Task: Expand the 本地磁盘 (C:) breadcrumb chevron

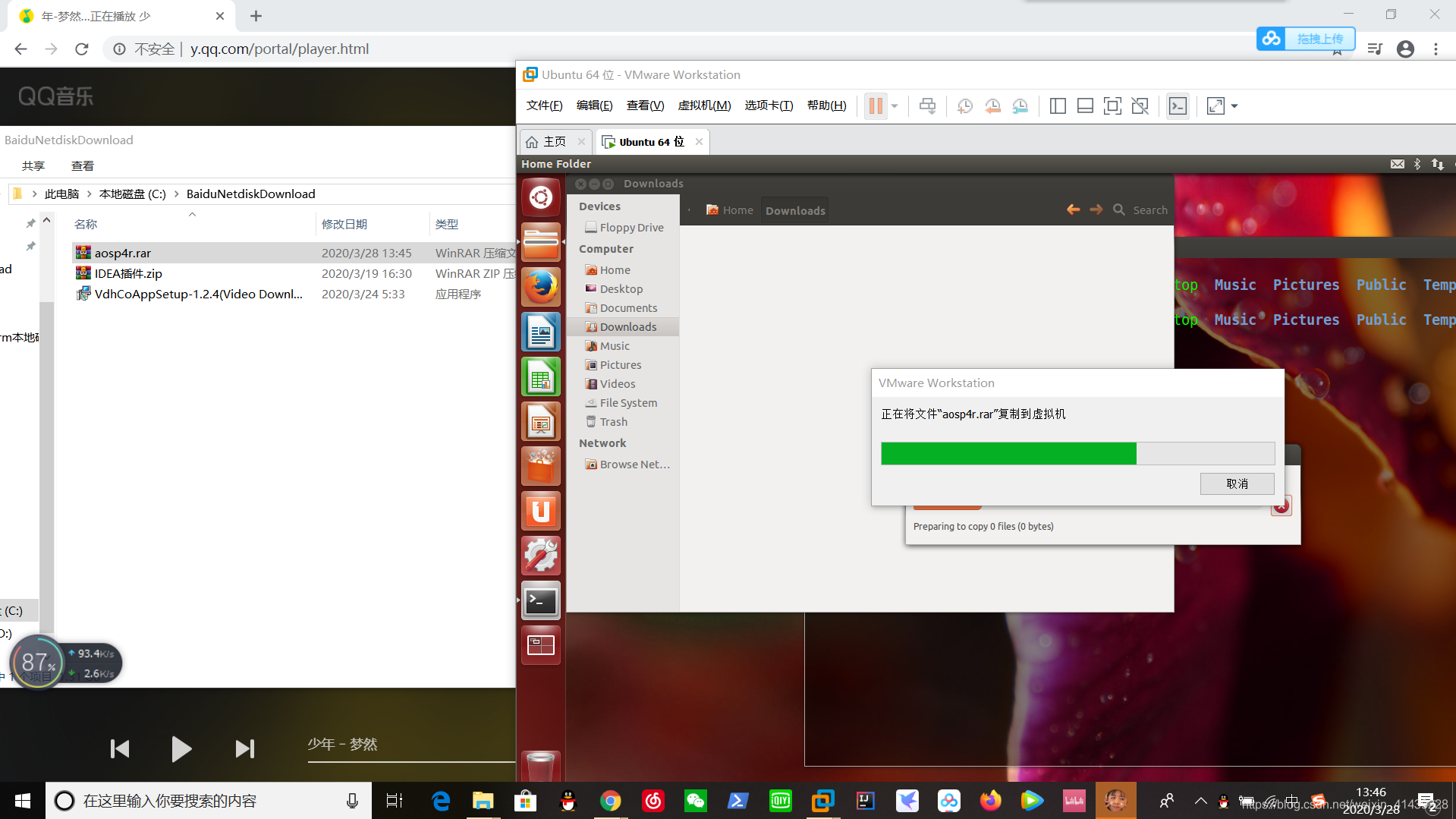Action: (x=176, y=194)
